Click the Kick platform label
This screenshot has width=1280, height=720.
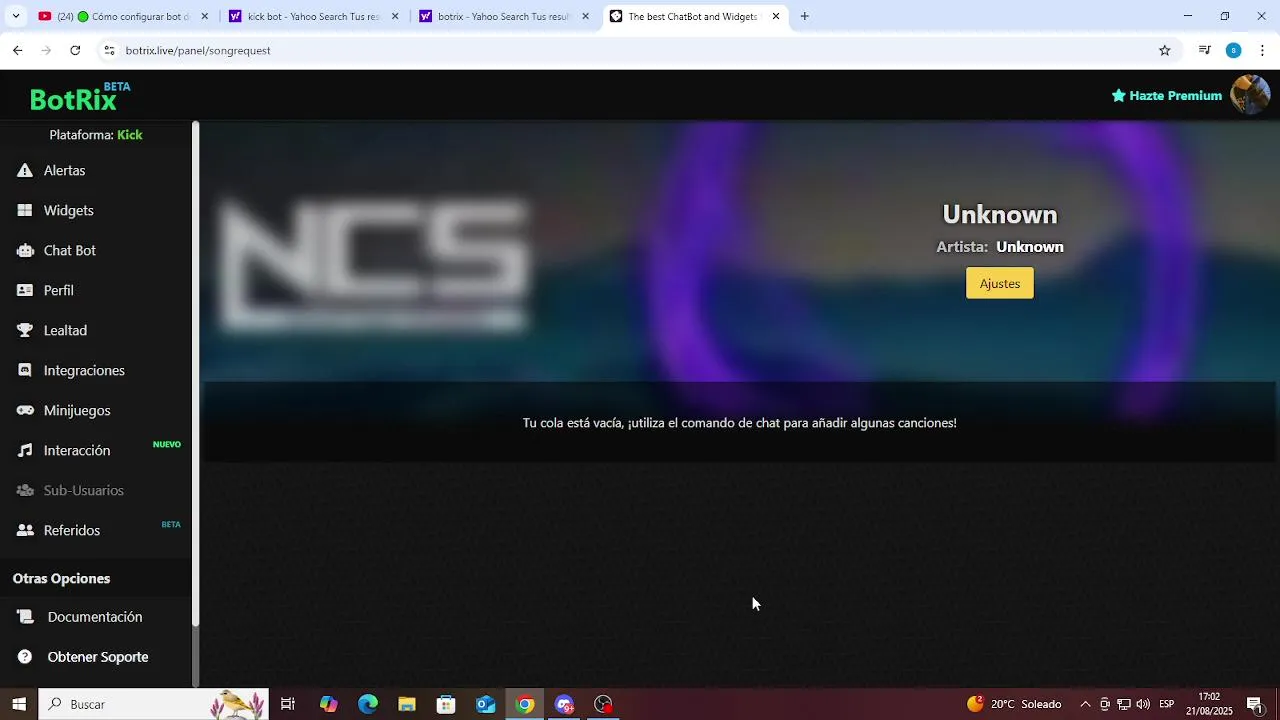130,135
